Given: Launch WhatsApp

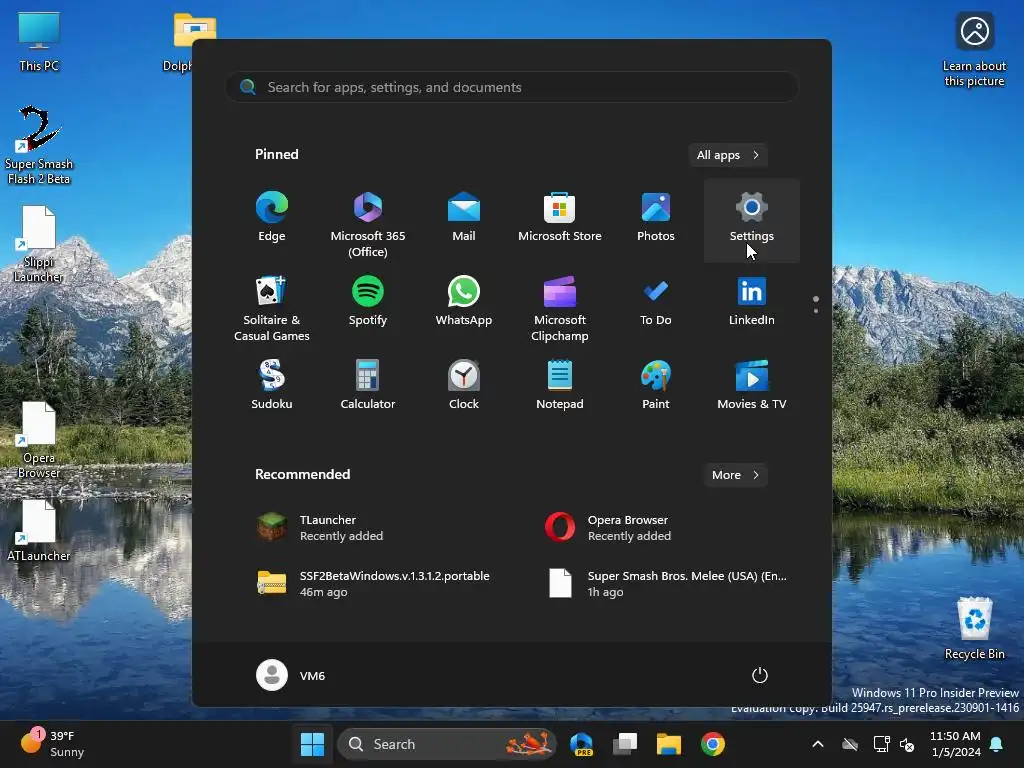Looking at the screenshot, I should pos(464,302).
